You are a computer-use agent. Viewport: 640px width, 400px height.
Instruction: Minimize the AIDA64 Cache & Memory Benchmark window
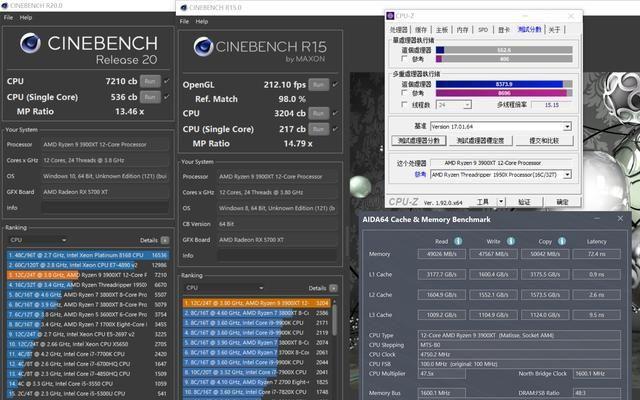tap(597, 219)
